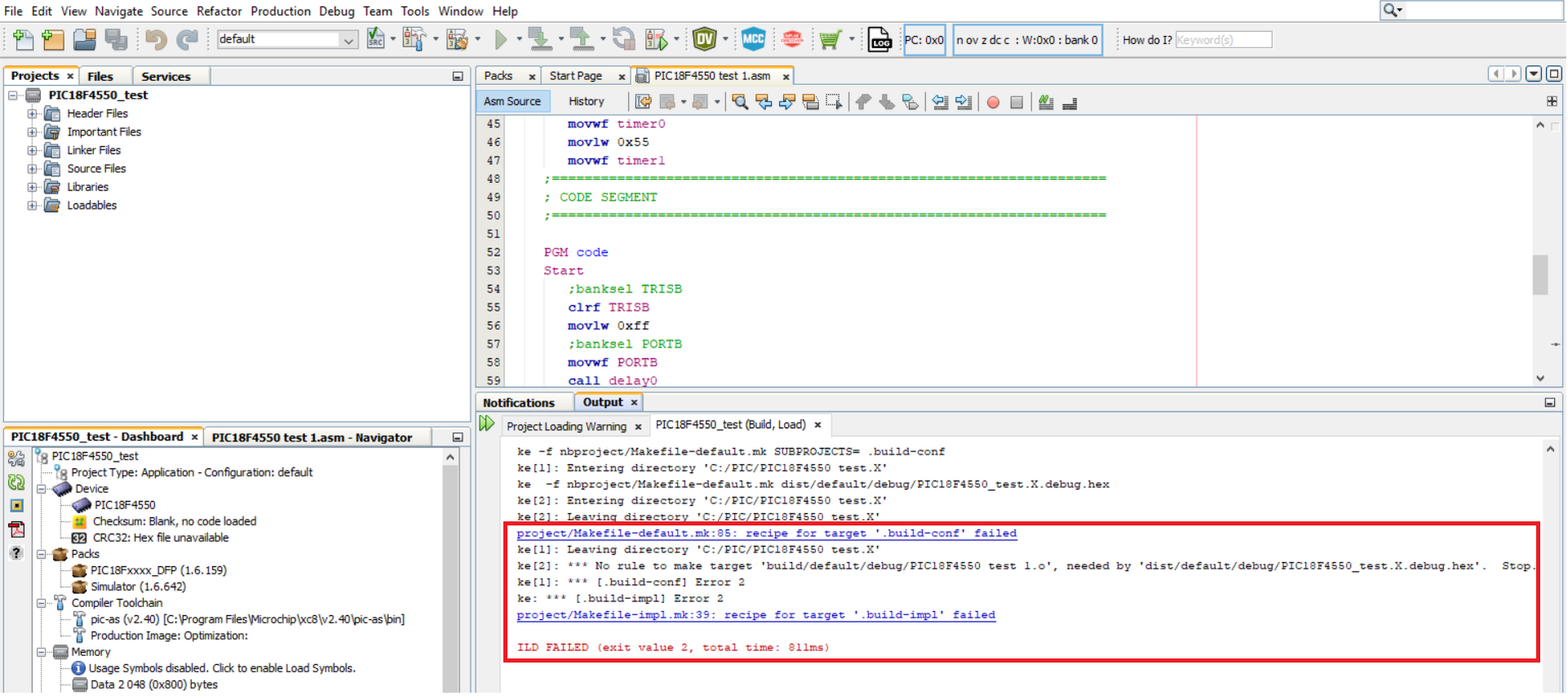The image size is (1568, 696).
Task: Click the Set Project Configuration SRC icon
Action: tap(376, 38)
